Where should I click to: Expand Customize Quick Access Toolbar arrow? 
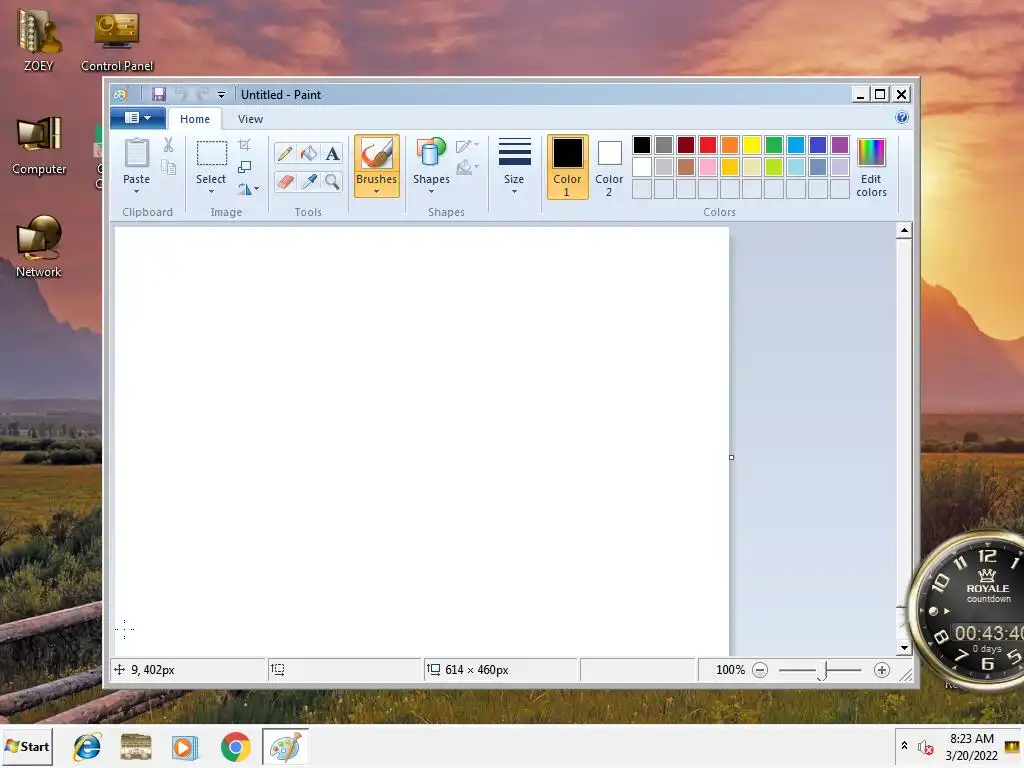click(x=221, y=95)
